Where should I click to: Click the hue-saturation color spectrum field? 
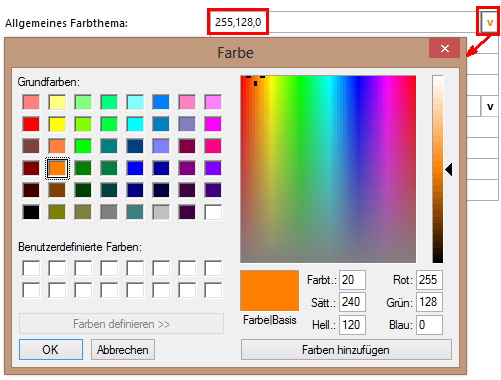point(328,169)
